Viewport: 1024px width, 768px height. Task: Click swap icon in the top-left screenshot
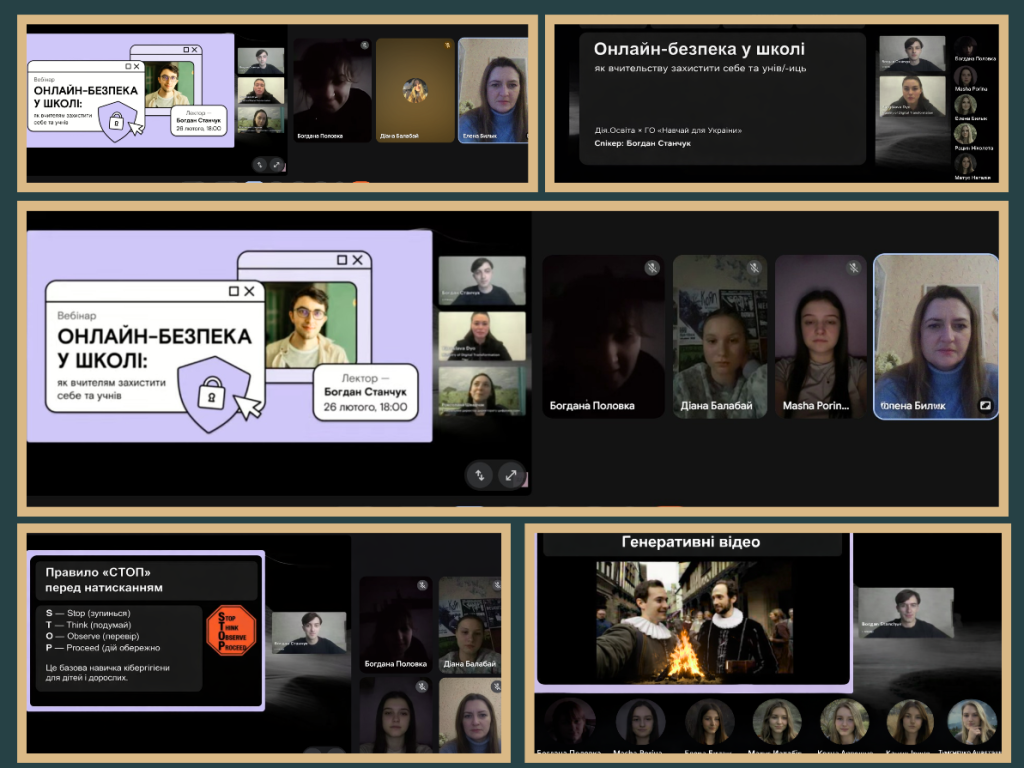260,164
